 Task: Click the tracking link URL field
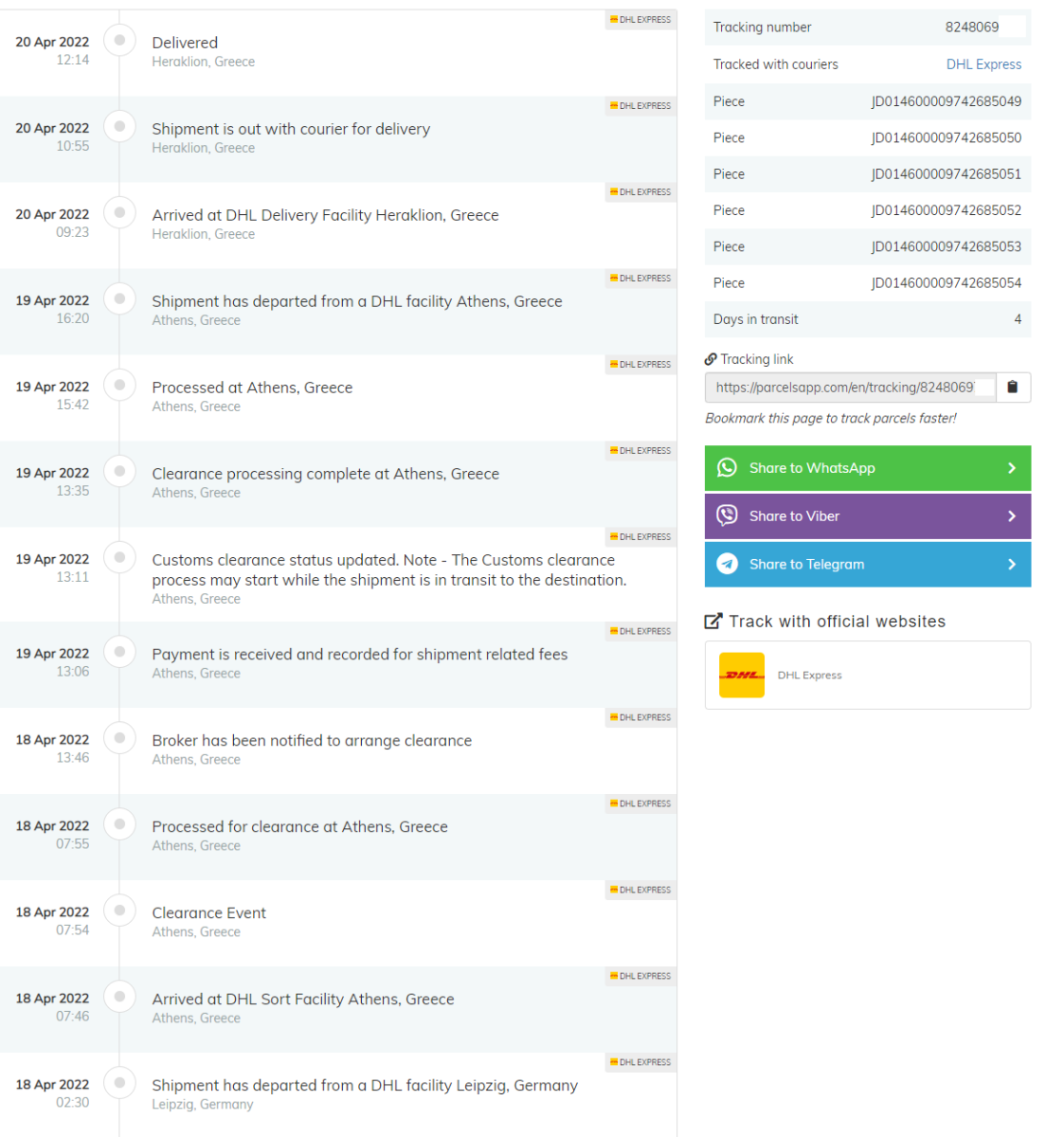[851, 388]
